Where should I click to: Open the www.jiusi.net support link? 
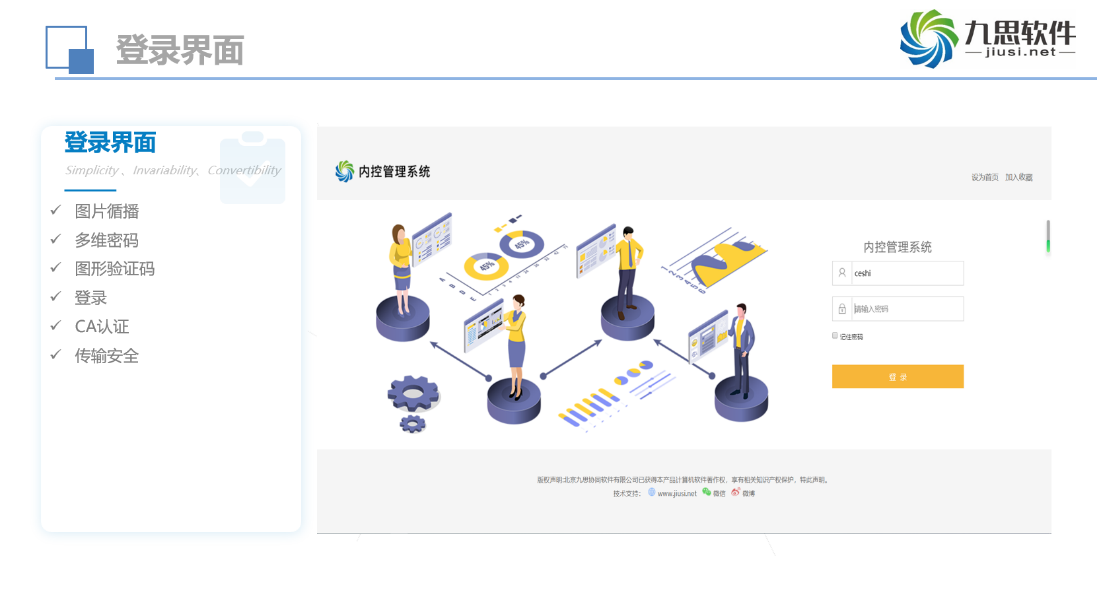(x=677, y=493)
